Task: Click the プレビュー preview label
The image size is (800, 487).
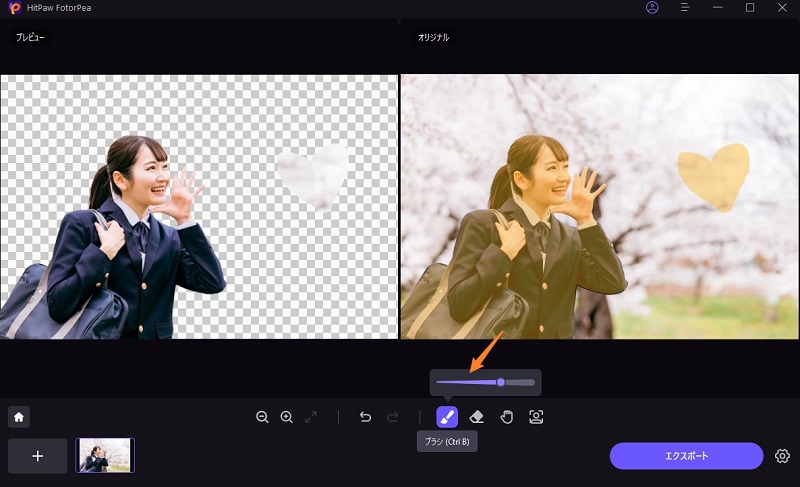Action: [x=30, y=37]
